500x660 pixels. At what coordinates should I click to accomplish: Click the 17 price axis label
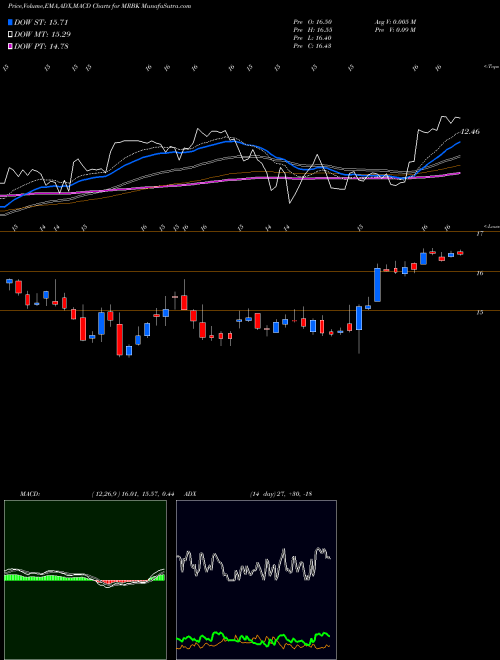[x=479, y=234]
